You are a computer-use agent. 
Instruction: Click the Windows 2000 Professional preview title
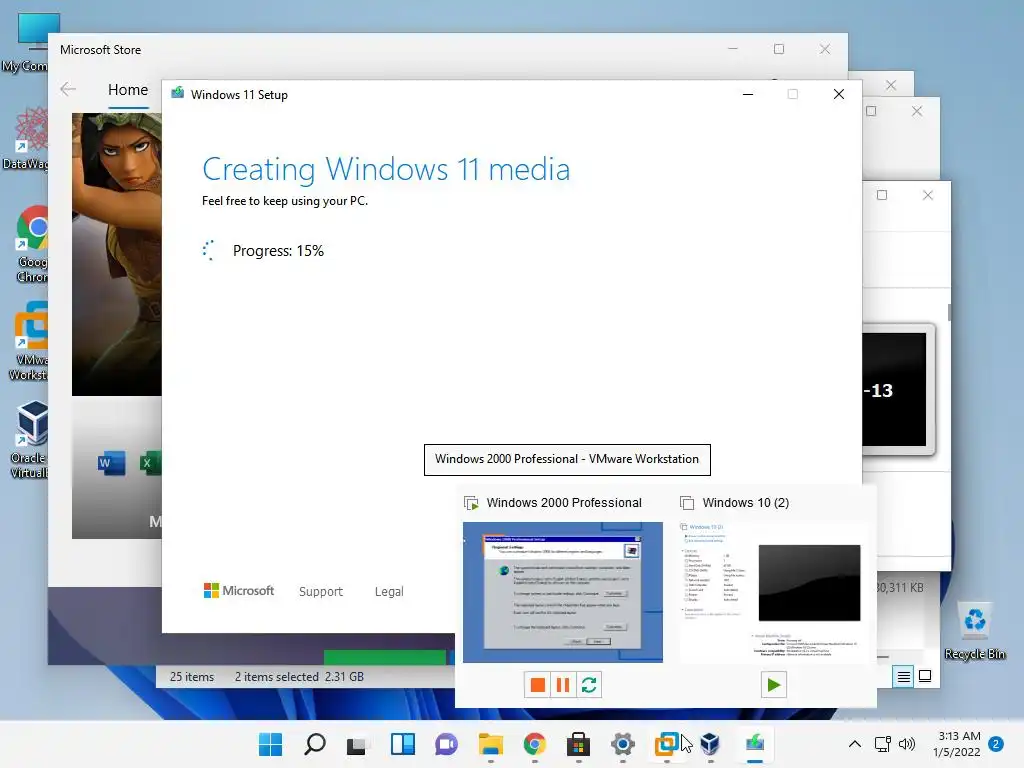point(564,503)
